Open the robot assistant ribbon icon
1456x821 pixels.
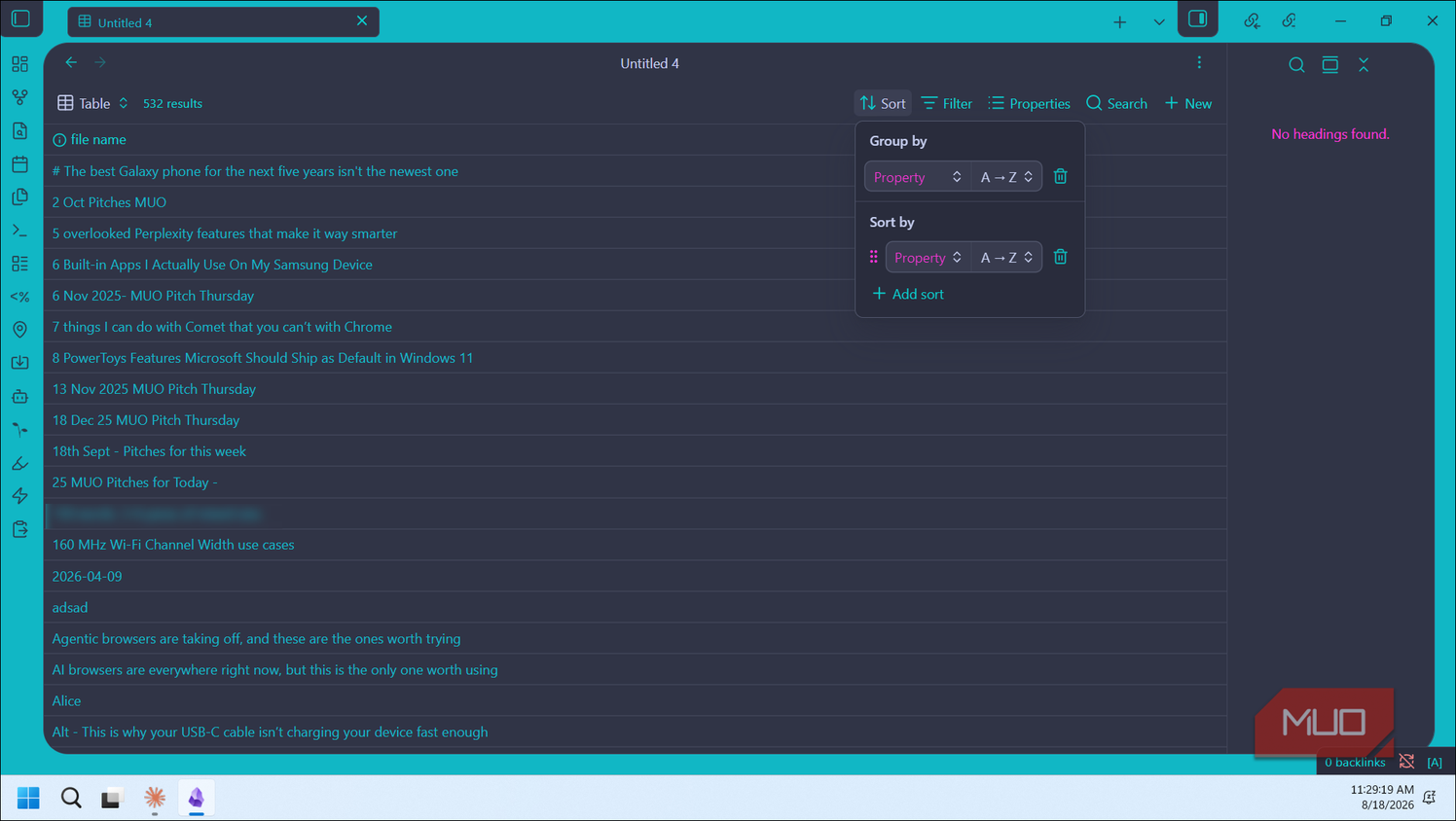coord(19,396)
